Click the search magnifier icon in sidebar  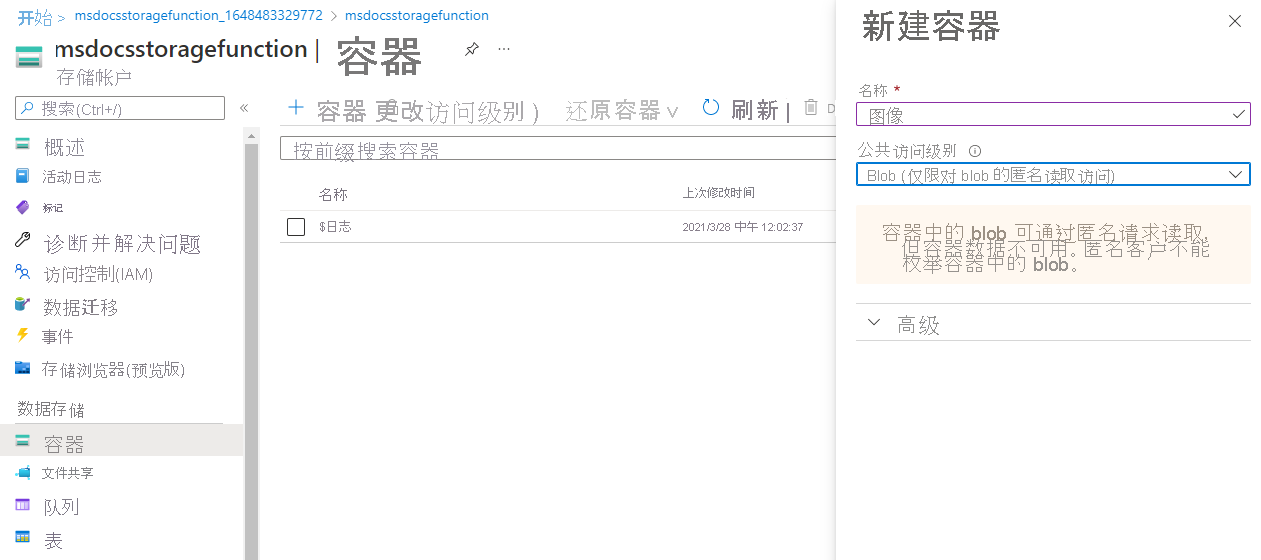click(x=27, y=108)
